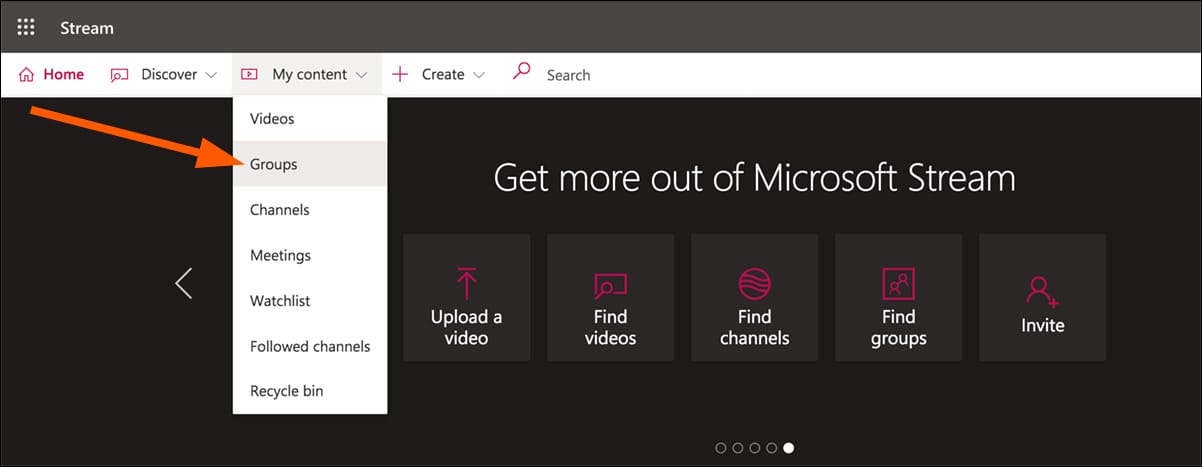The height and width of the screenshot is (467, 1202).
Task: Click the Invite person tile
Action: pos(1042,297)
